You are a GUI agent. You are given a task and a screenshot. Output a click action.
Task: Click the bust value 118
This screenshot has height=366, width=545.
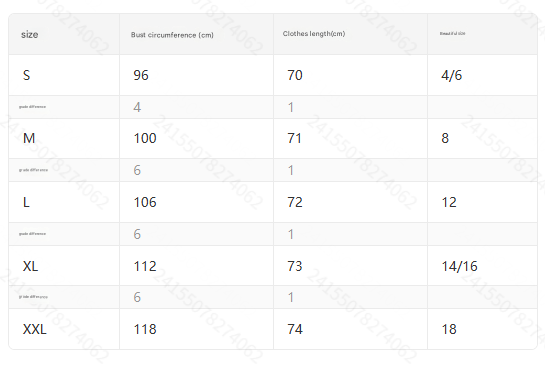click(145, 329)
